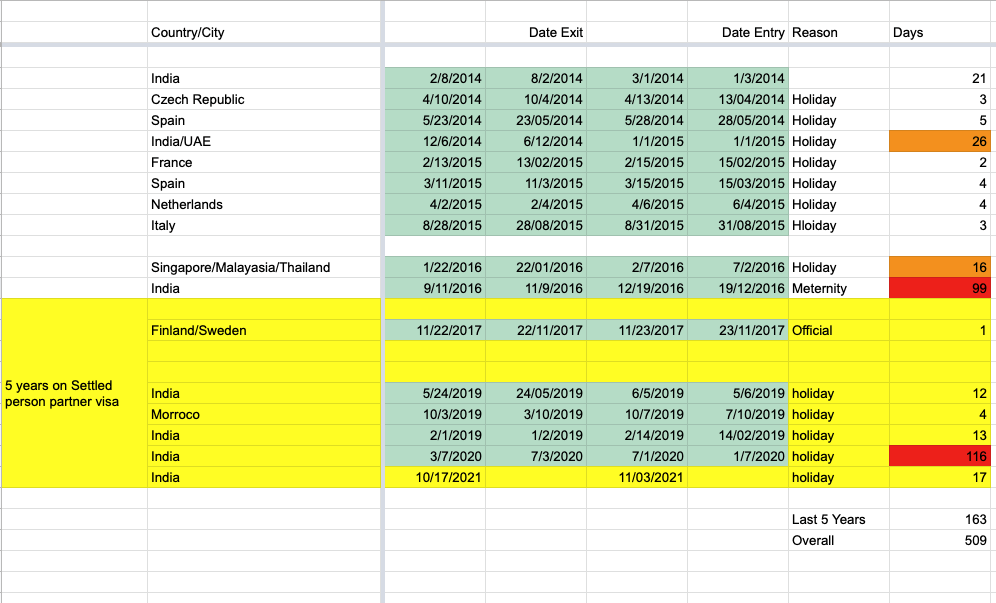Click the date cell 9/11/2016
This screenshot has width=996, height=603.
[x=435, y=288]
